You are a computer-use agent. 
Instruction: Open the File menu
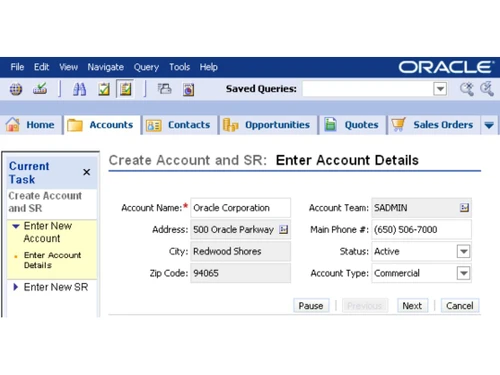point(17,67)
